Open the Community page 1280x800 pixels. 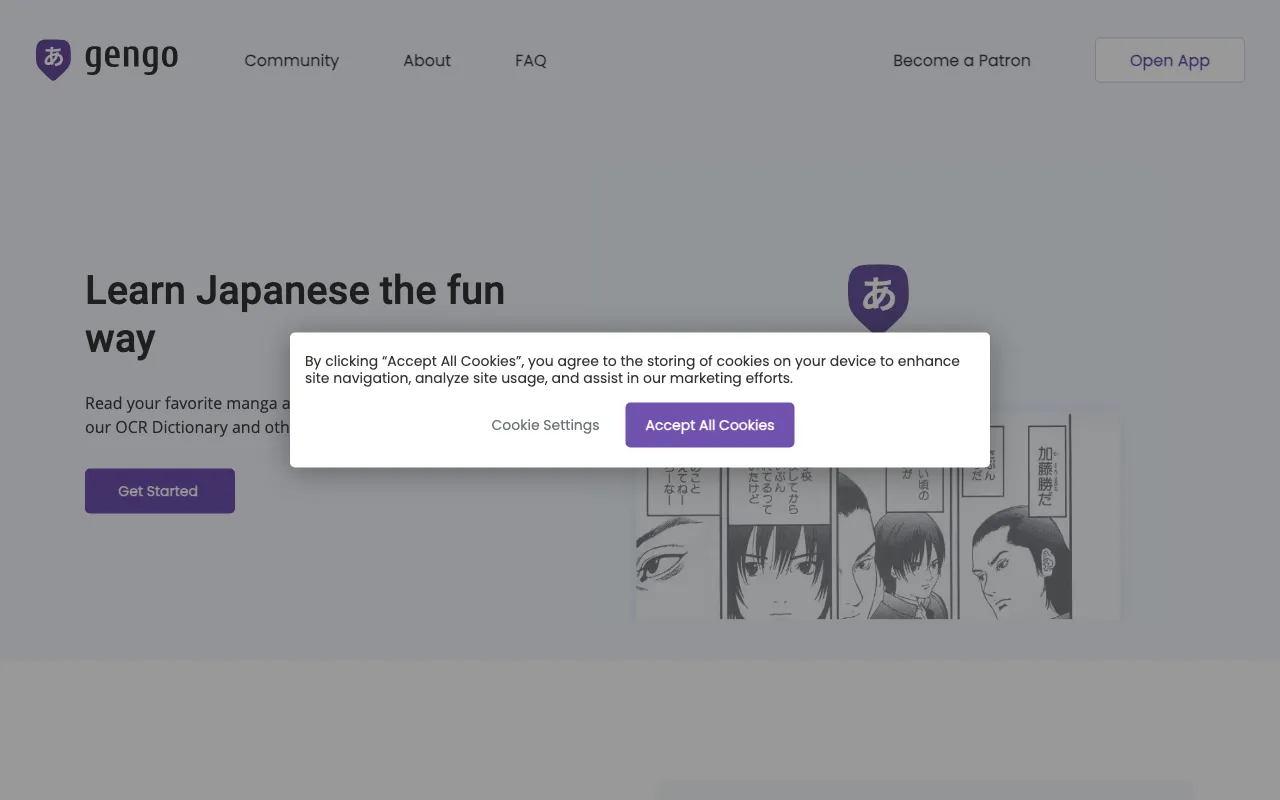pyautogui.click(x=291, y=60)
